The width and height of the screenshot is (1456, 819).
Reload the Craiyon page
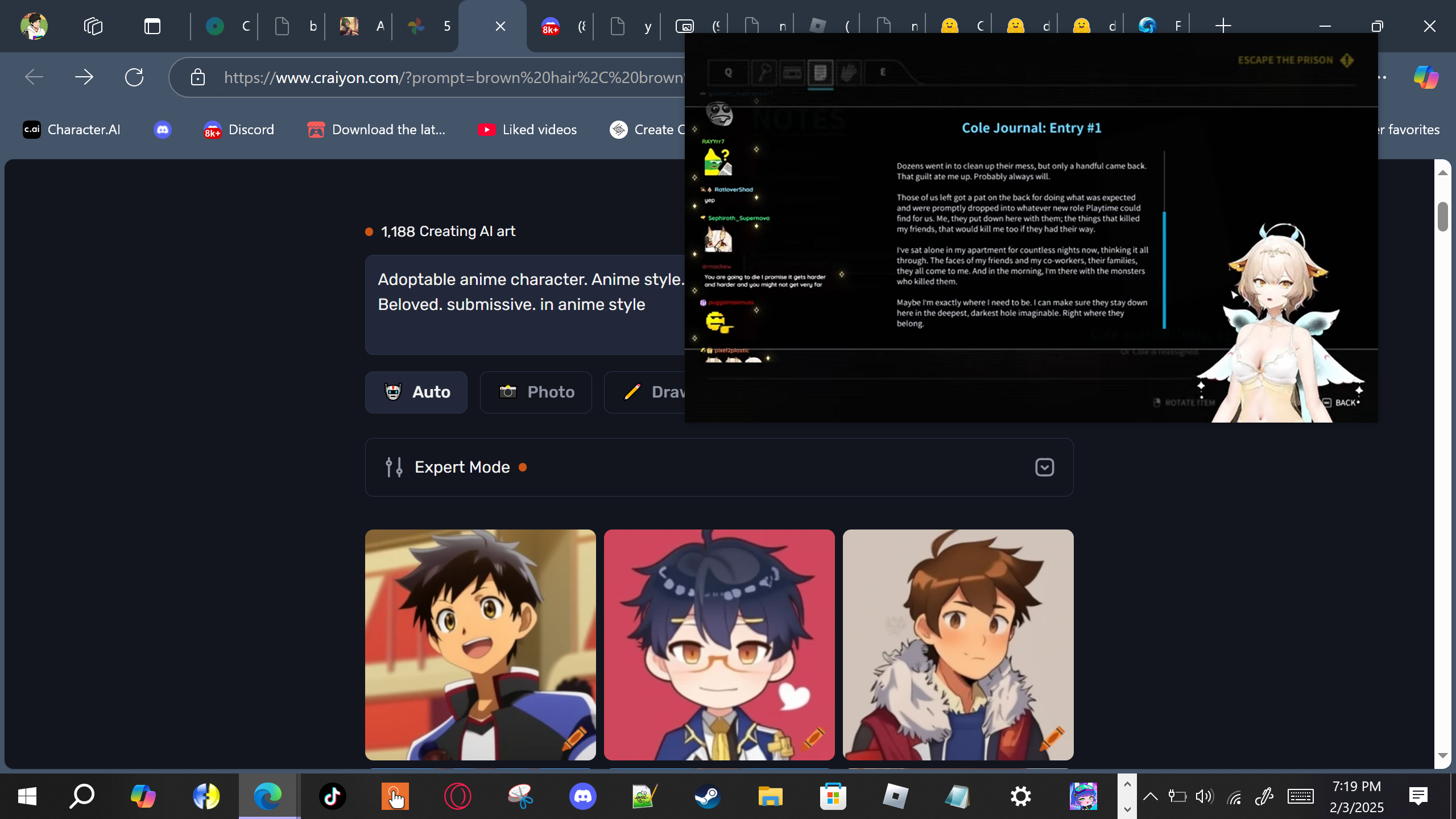click(134, 77)
